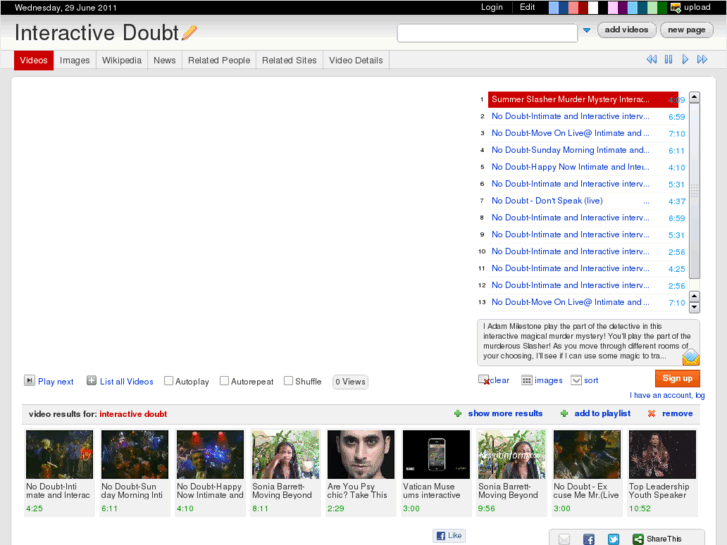Enable the Autoplay checkbox
Viewport: 727px width, 545px height.
pos(169,381)
